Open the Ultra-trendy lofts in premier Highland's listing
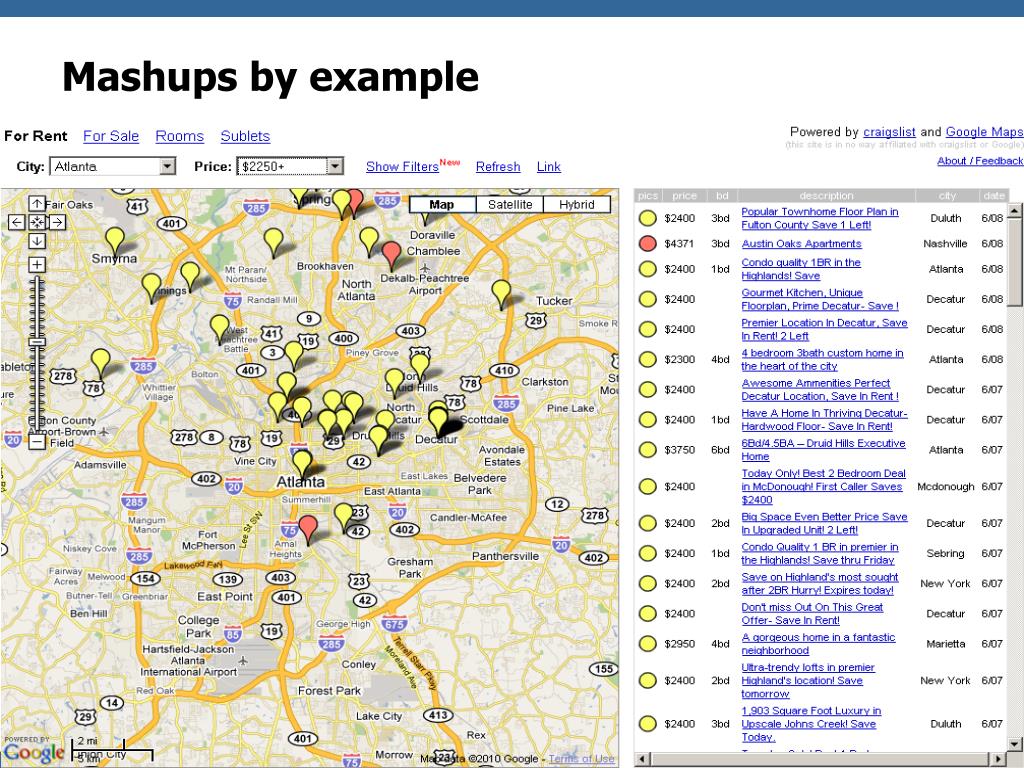Screen dimensions: 1024x768 coord(808,680)
